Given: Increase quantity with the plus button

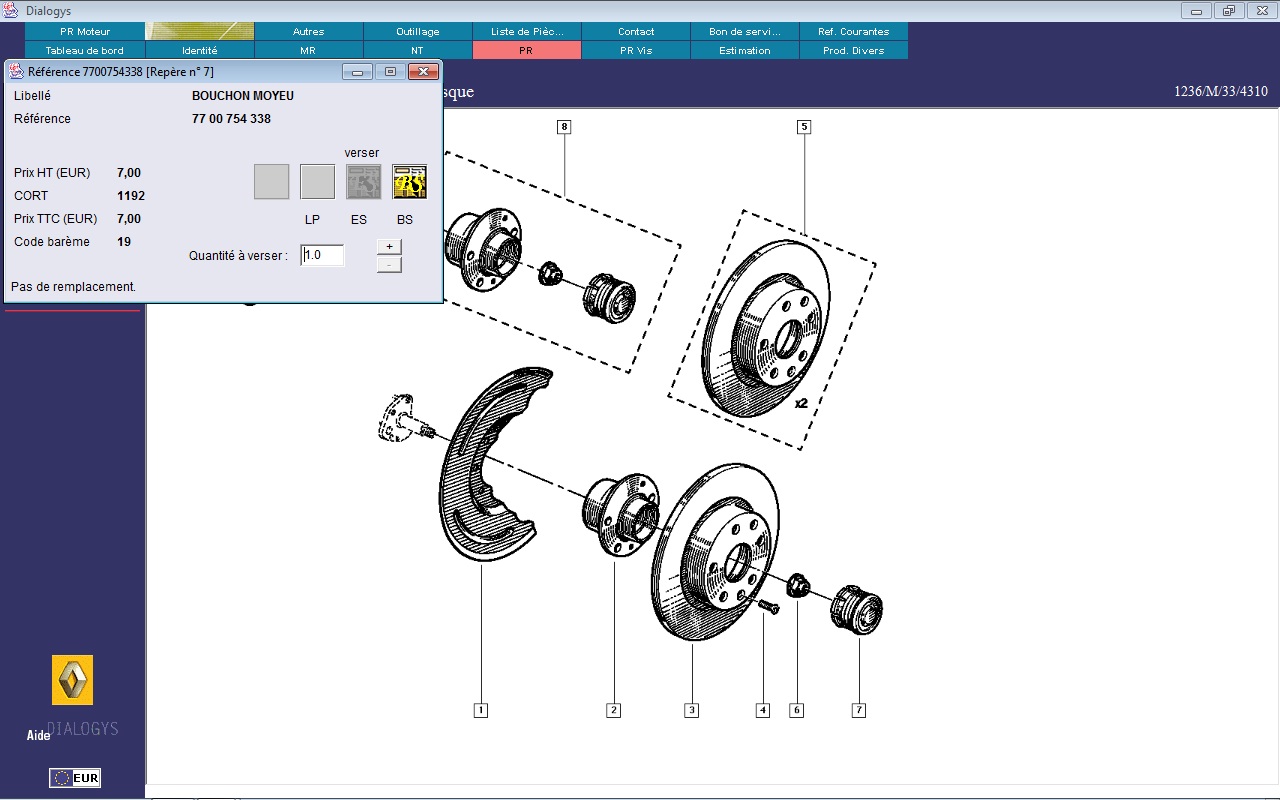Looking at the screenshot, I should 389,246.
